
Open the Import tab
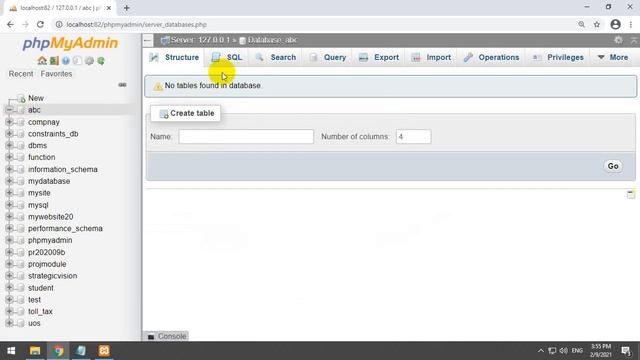(x=431, y=58)
